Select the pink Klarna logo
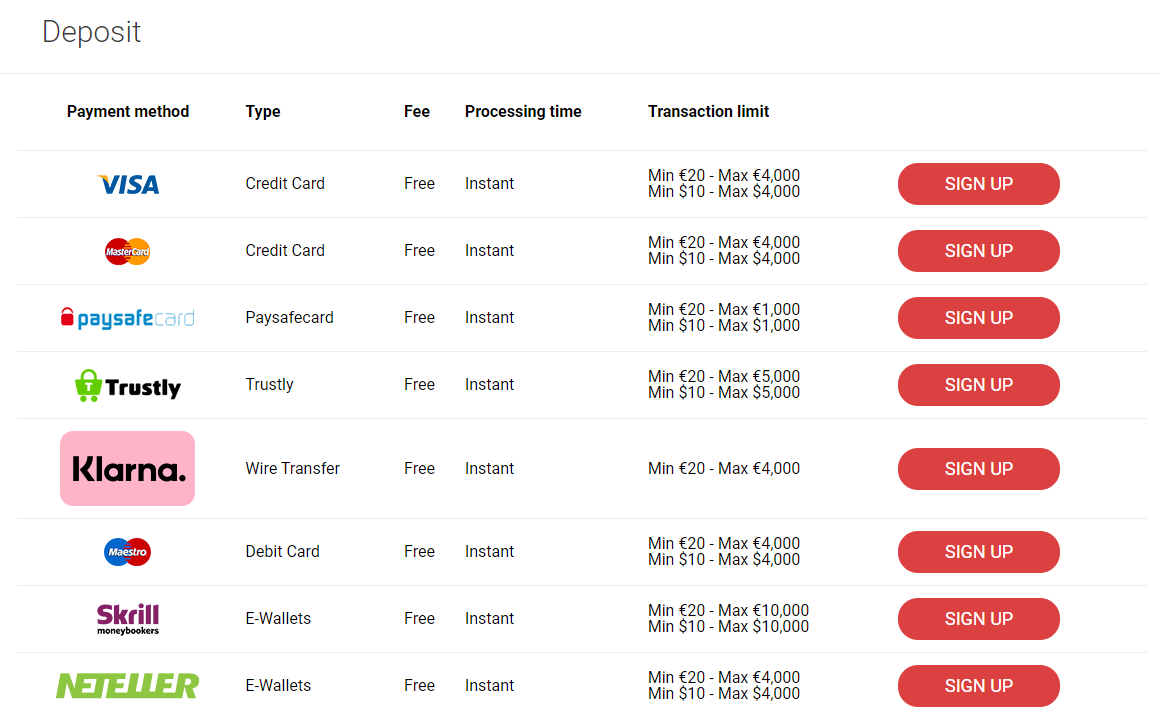The image size is (1160, 714). 127,468
